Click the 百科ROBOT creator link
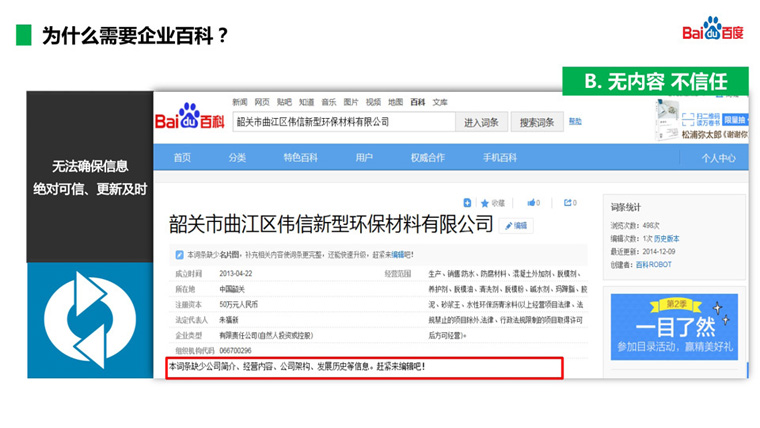The height and width of the screenshot is (428, 760). pos(653,265)
